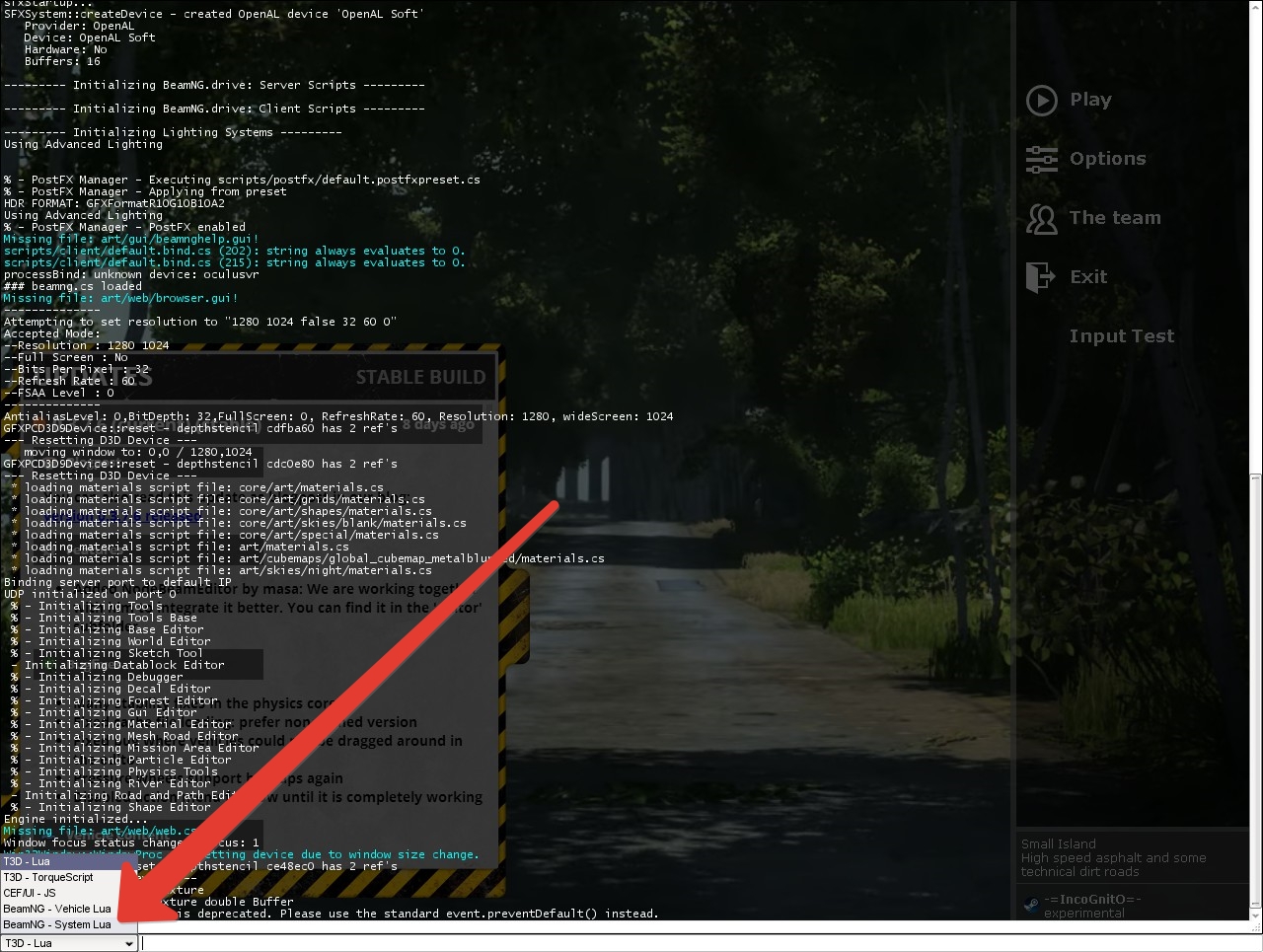Click the Exit door icon
The image size is (1263, 952).
click(x=1041, y=277)
